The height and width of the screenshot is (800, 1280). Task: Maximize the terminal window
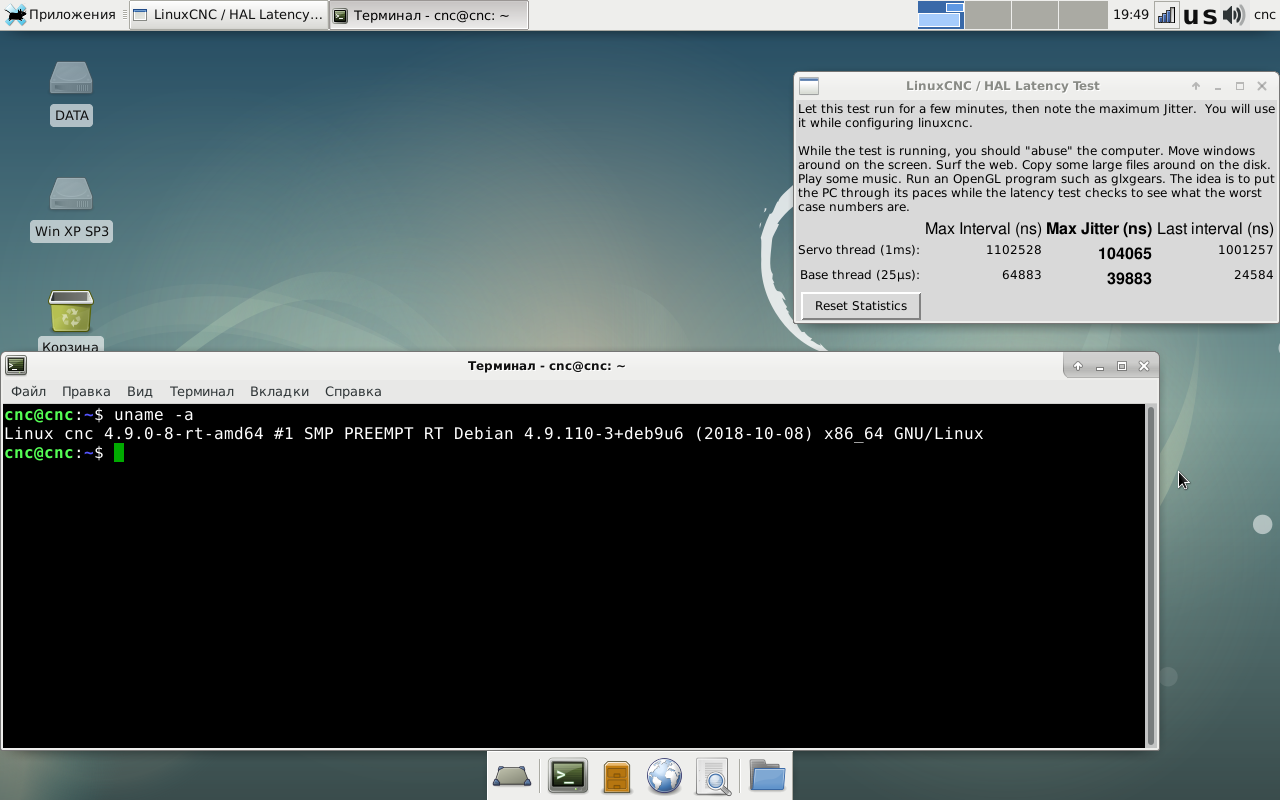1122,366
